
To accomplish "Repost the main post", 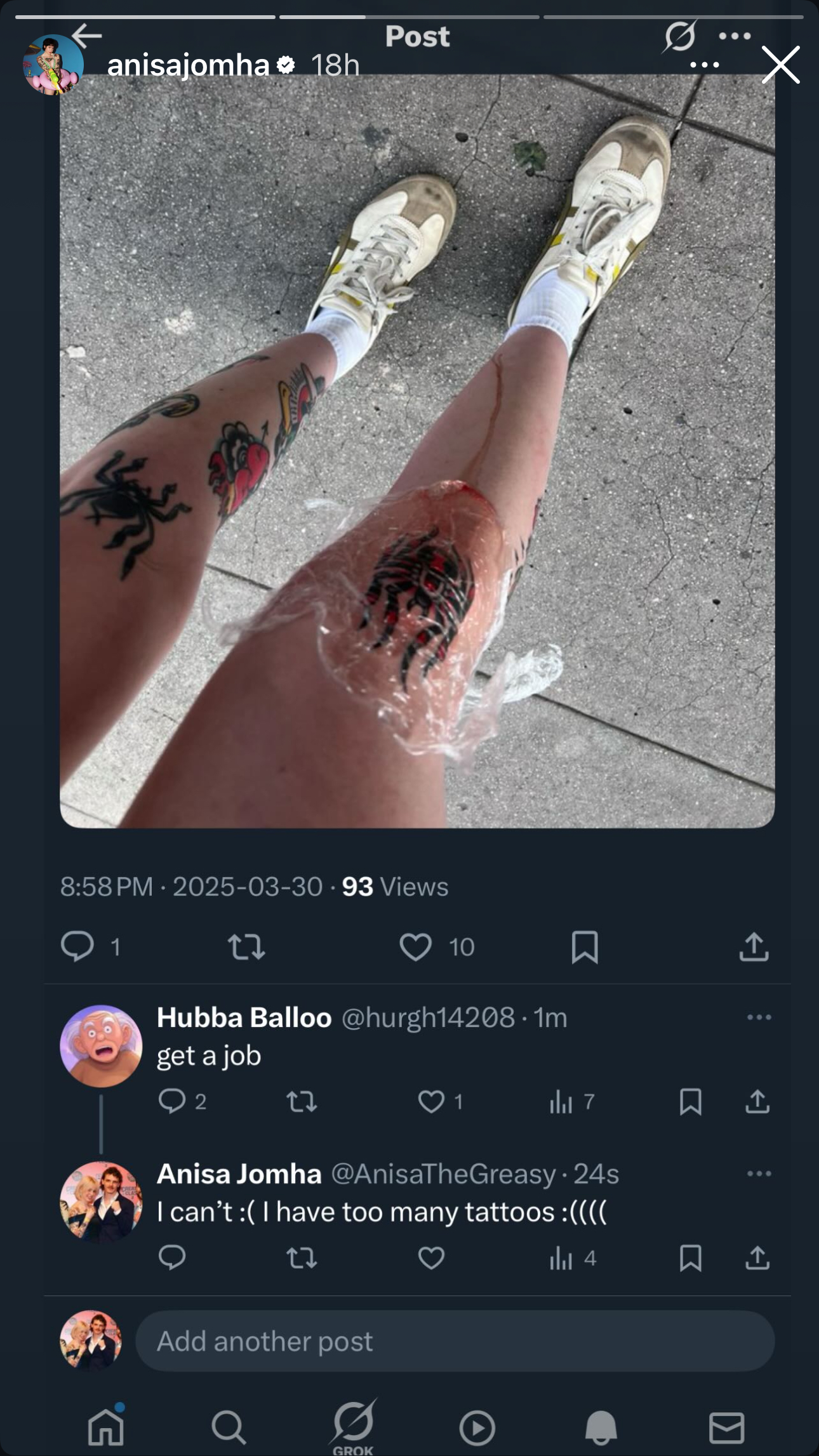I will 246,947.
